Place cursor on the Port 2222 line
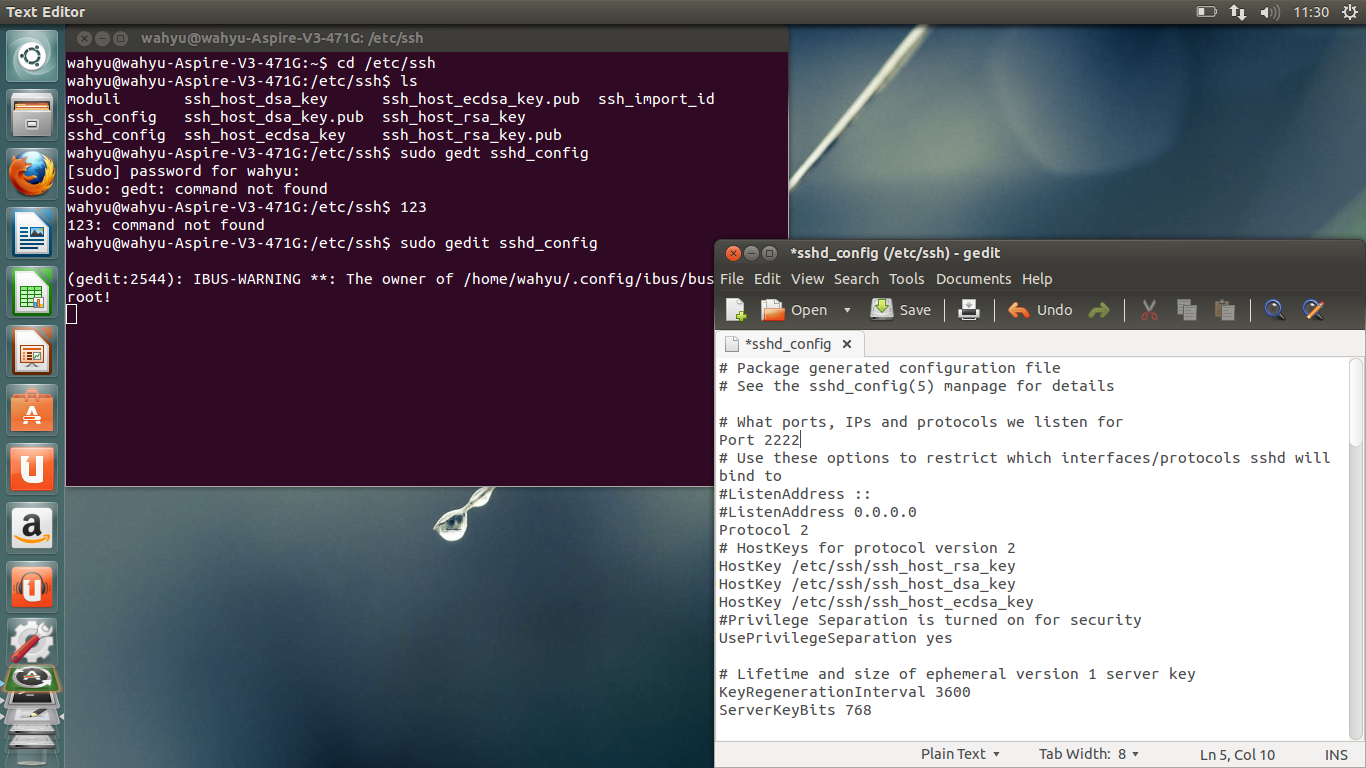Screen dimensions: 1366x768 pyautogui.click(x=759, y=440)
